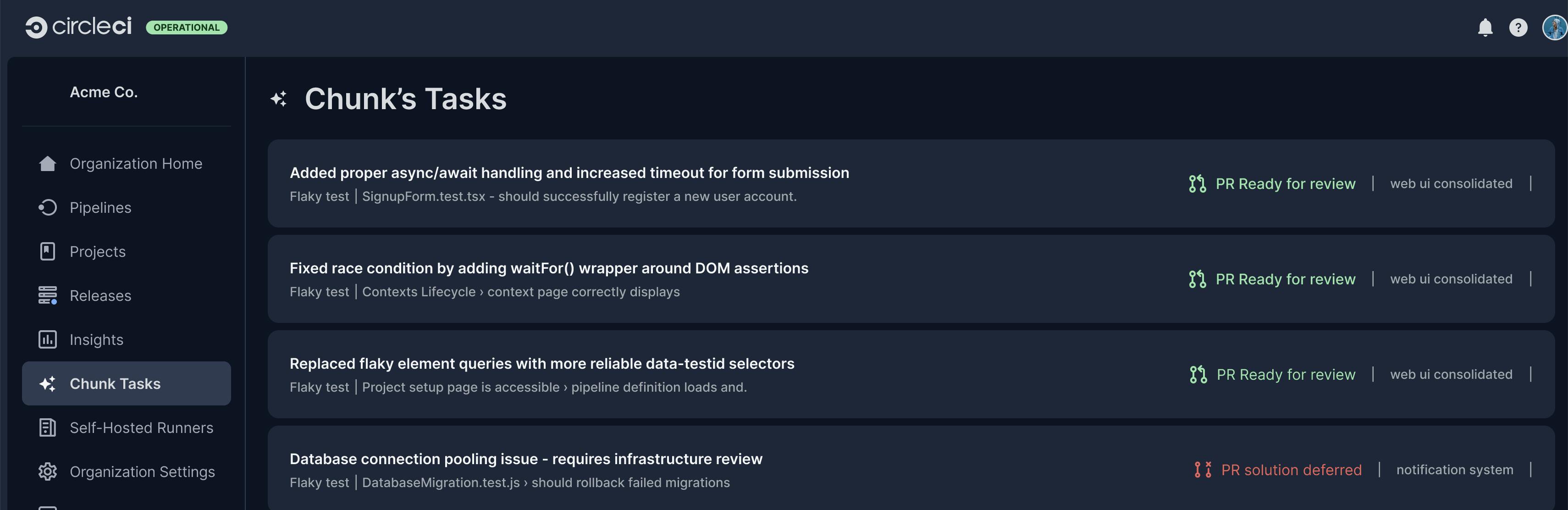Select Pipelines in the sidebar
The height and width of the screenshot is (510, 1568).
(100, 207)
